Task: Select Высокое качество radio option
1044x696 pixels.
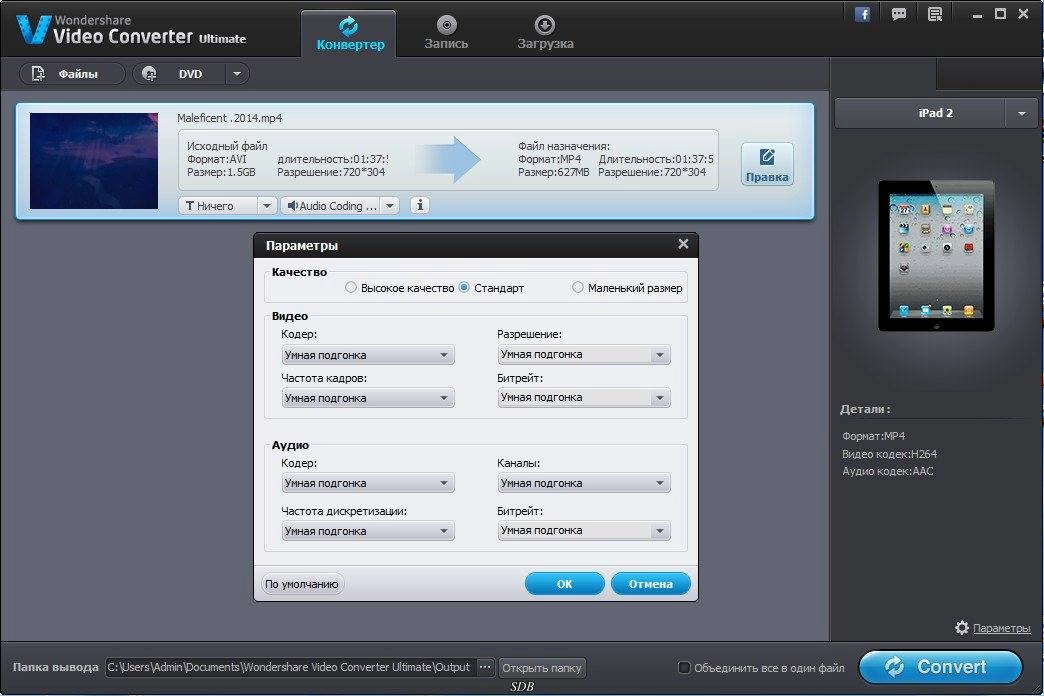Action: coord(351,288)
